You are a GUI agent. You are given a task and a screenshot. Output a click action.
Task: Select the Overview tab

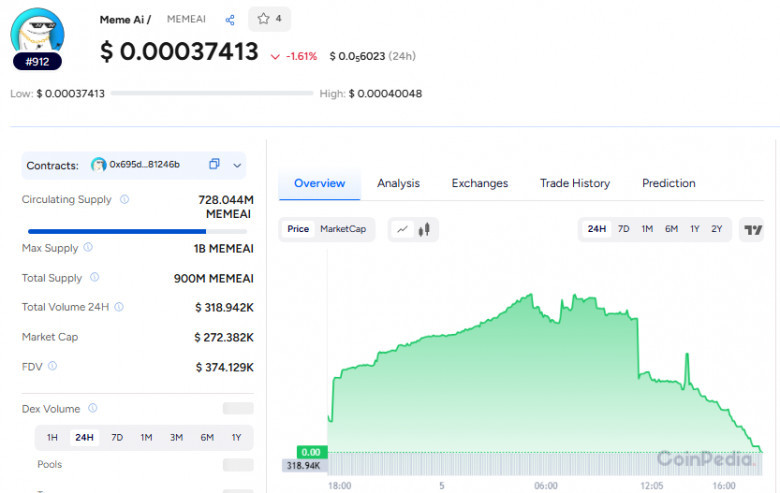[319, 183]
